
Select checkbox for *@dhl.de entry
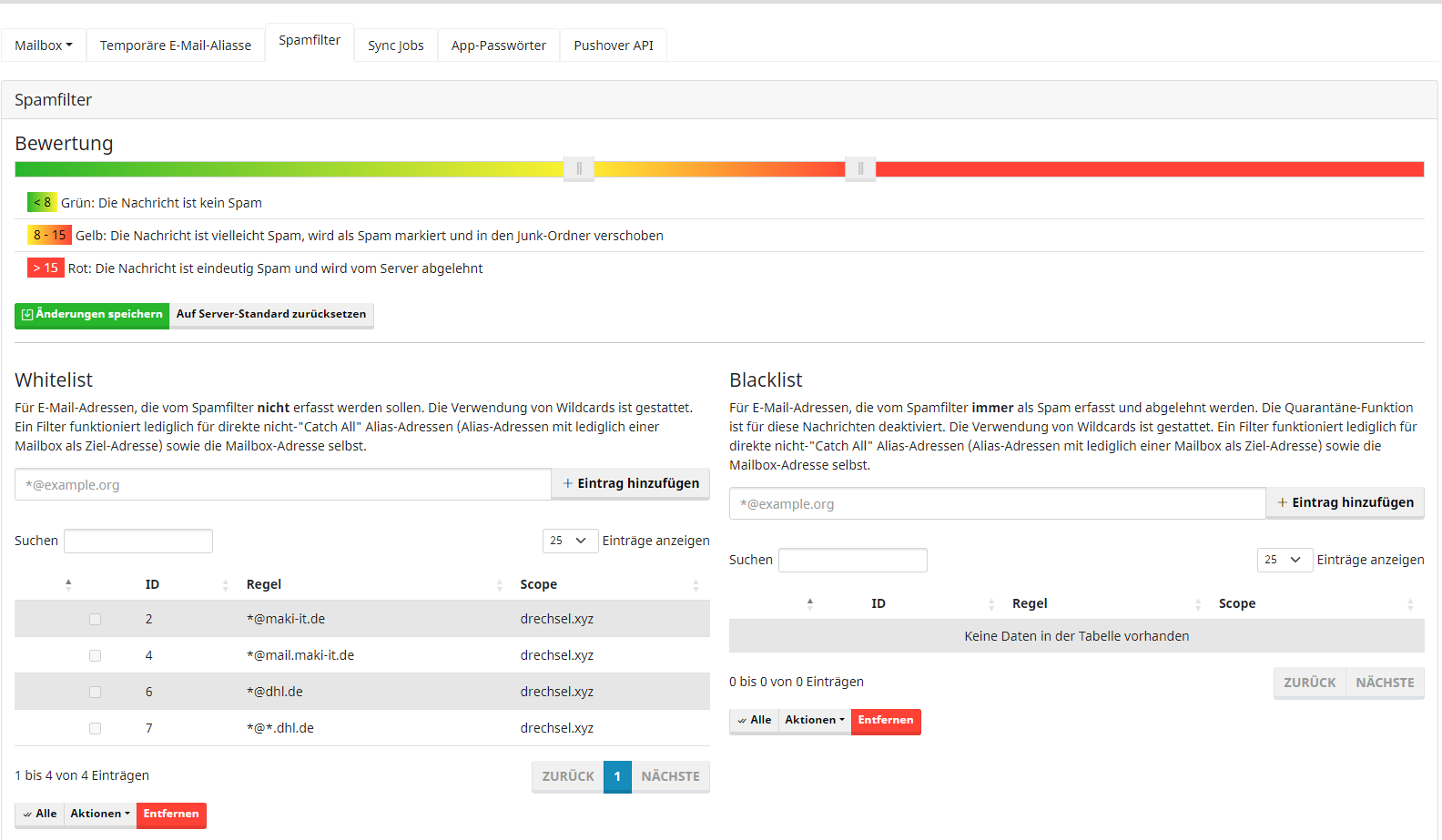(95, 692)
